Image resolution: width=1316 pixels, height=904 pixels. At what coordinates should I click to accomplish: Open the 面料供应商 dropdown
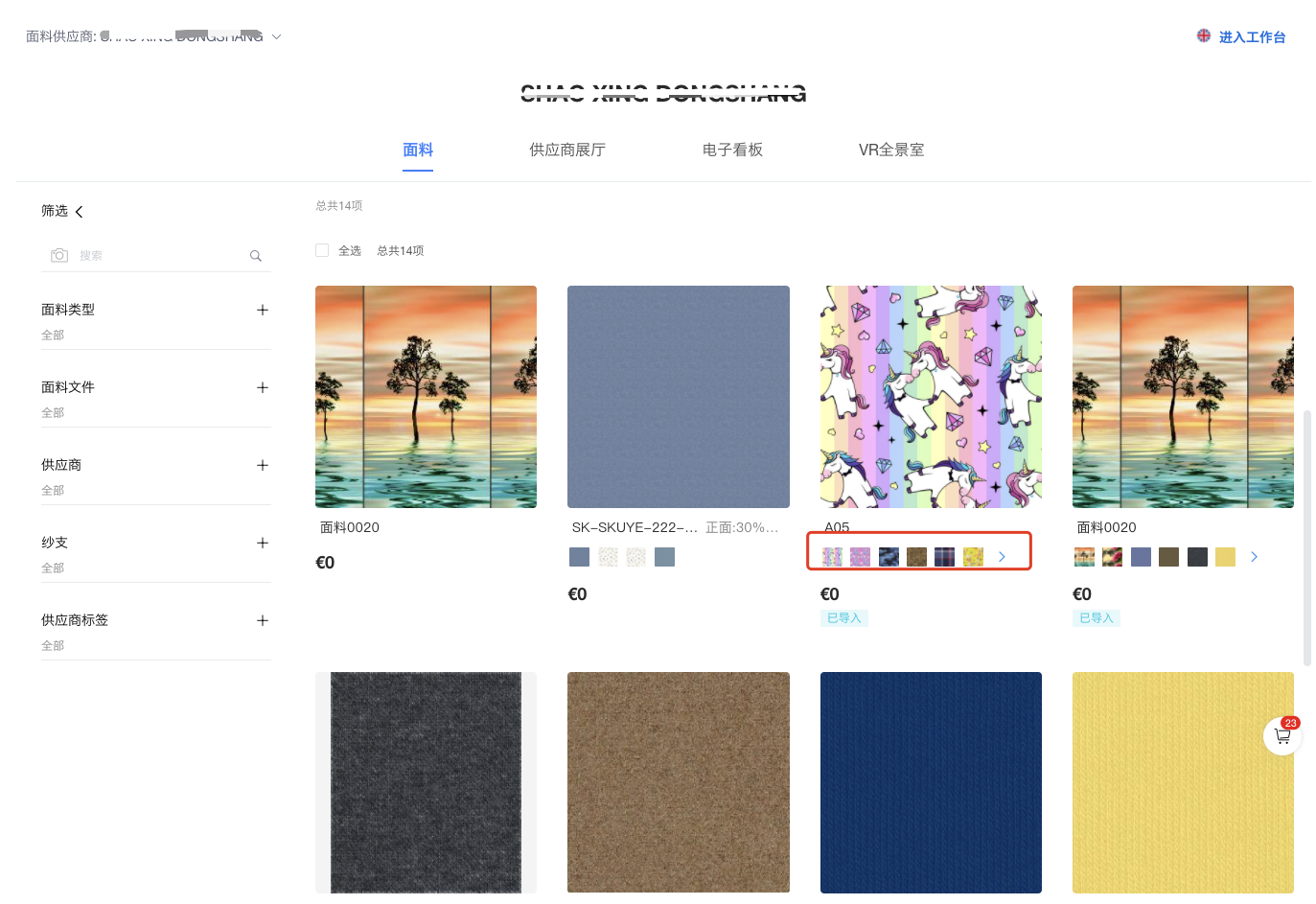pyautogui.click(x=277, y=36)
